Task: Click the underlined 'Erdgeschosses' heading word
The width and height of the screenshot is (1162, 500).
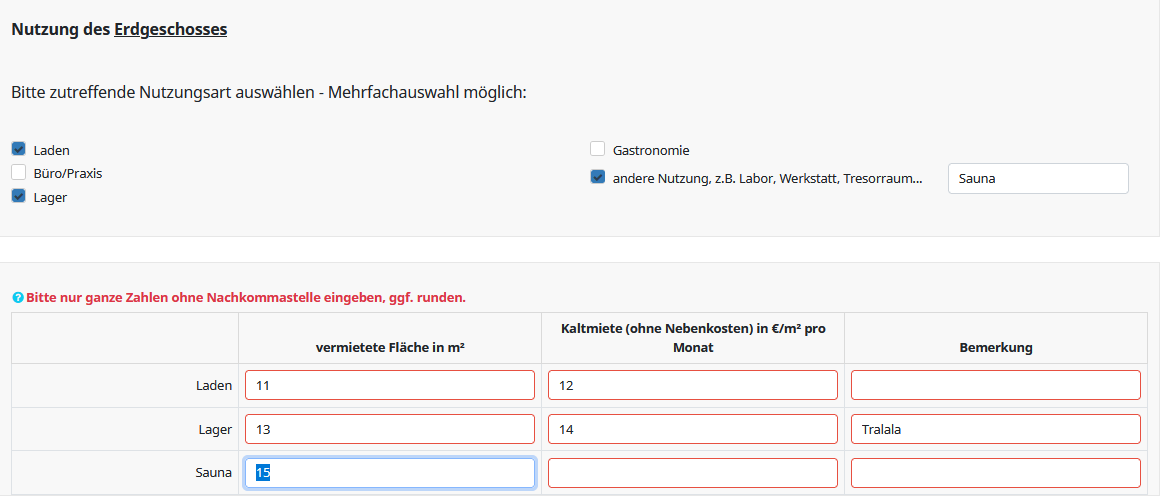Action: pyautogui.click(x=171, y=30)
